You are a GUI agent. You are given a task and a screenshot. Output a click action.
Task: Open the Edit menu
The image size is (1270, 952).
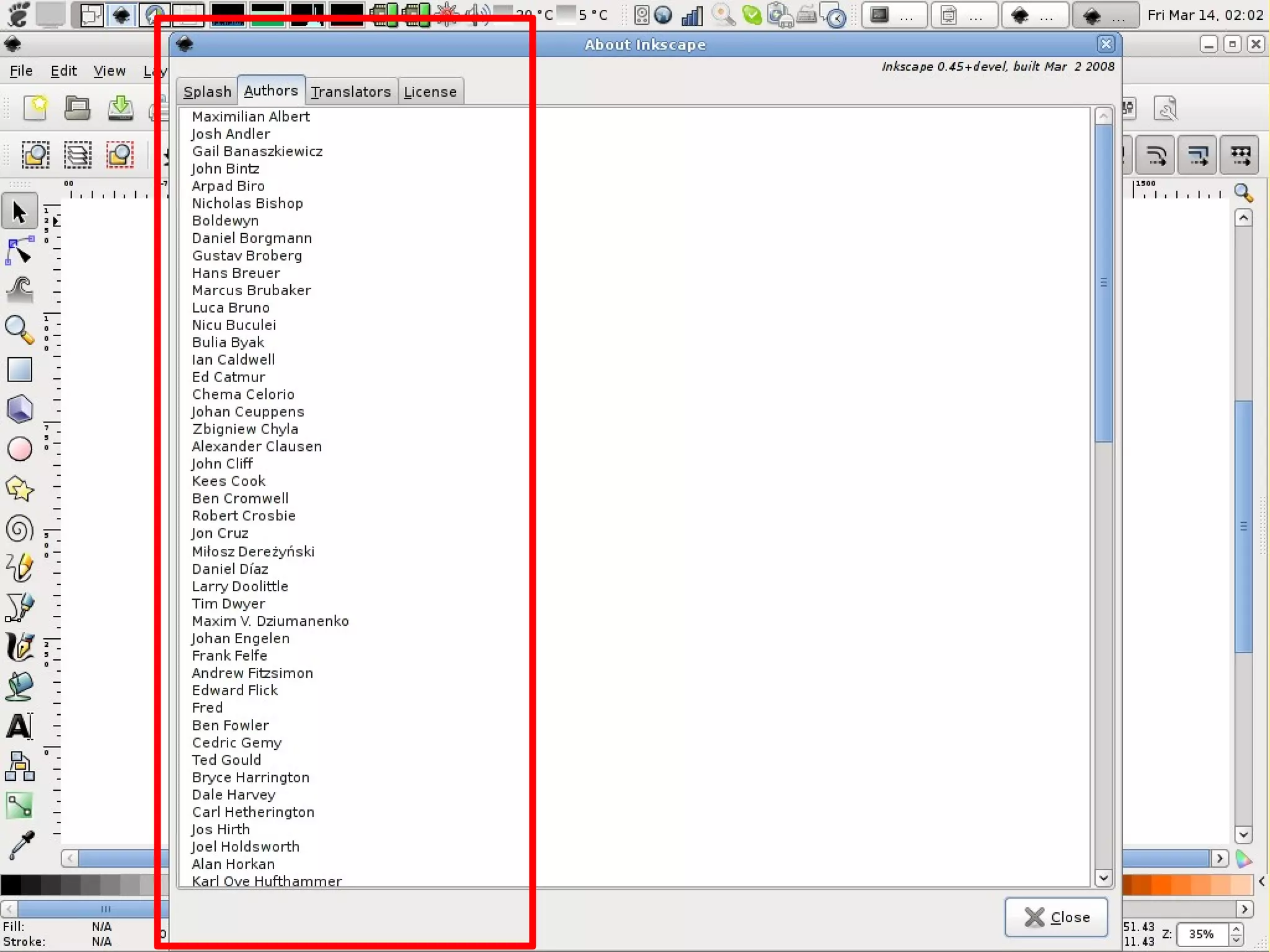63,71
